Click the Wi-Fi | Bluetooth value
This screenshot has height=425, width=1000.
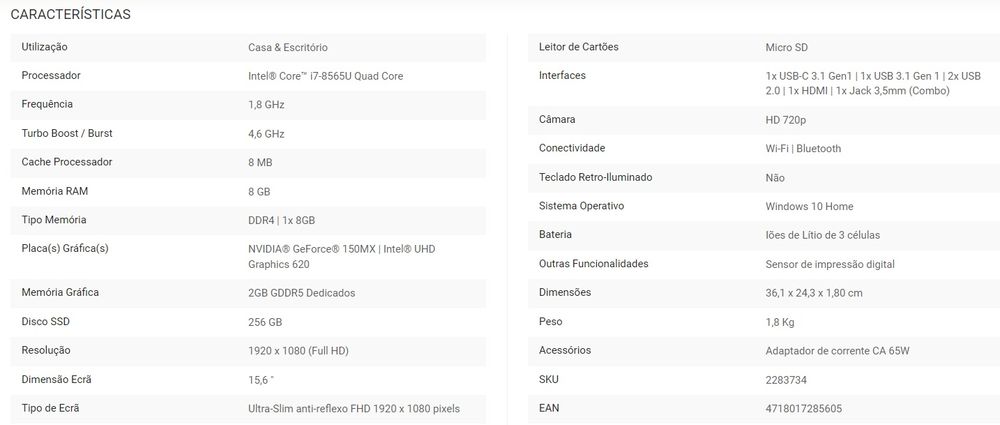(803, 148)
